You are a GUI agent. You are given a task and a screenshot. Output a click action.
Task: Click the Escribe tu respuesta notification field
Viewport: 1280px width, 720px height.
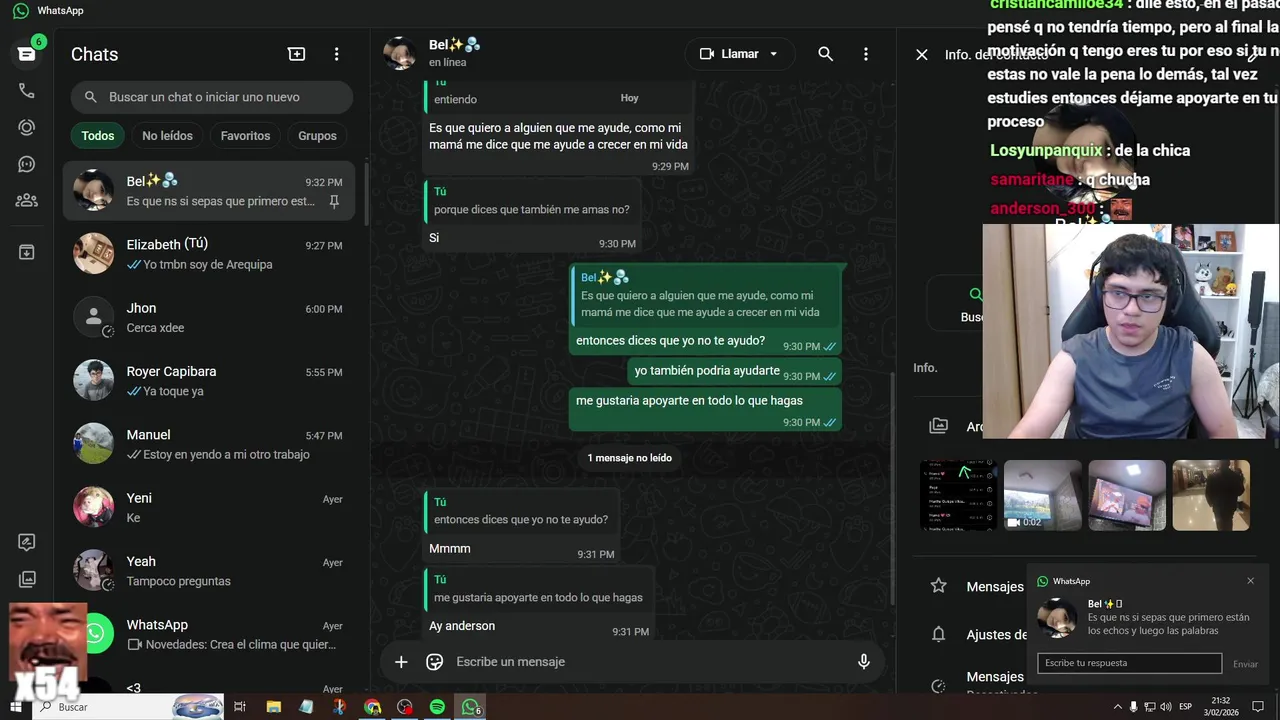[1129, 663]
